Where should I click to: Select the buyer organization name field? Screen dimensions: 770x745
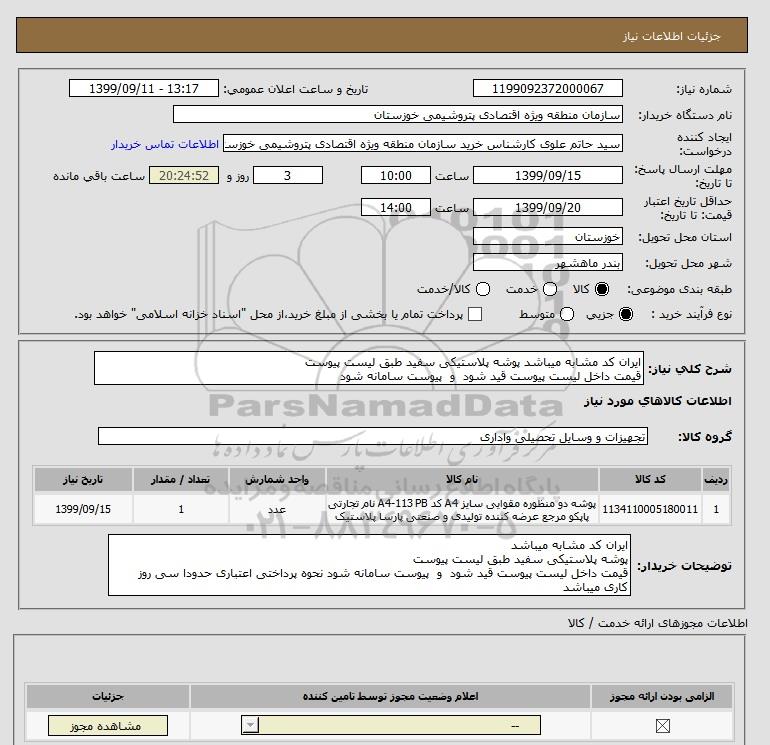point(398,114)
